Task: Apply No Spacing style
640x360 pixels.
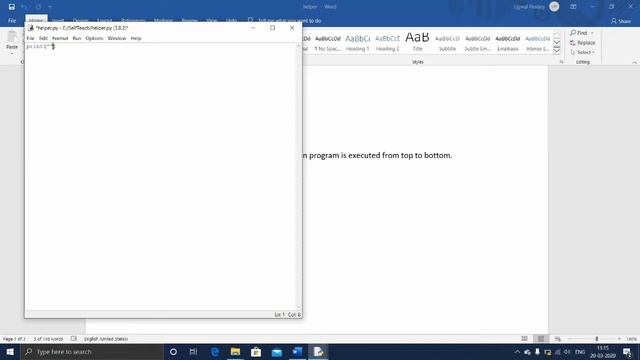Action: tap(328, 42)
